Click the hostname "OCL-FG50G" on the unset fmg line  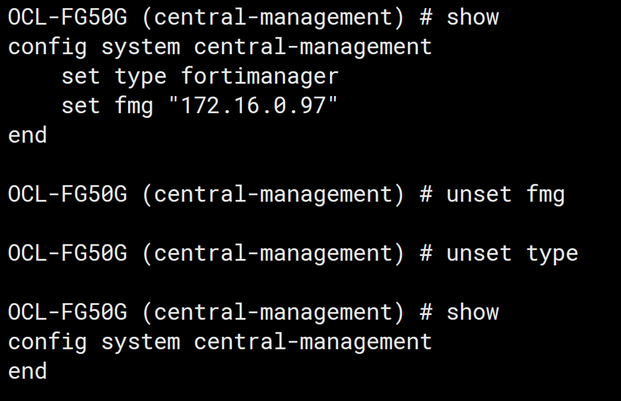[x=67, y=194]
